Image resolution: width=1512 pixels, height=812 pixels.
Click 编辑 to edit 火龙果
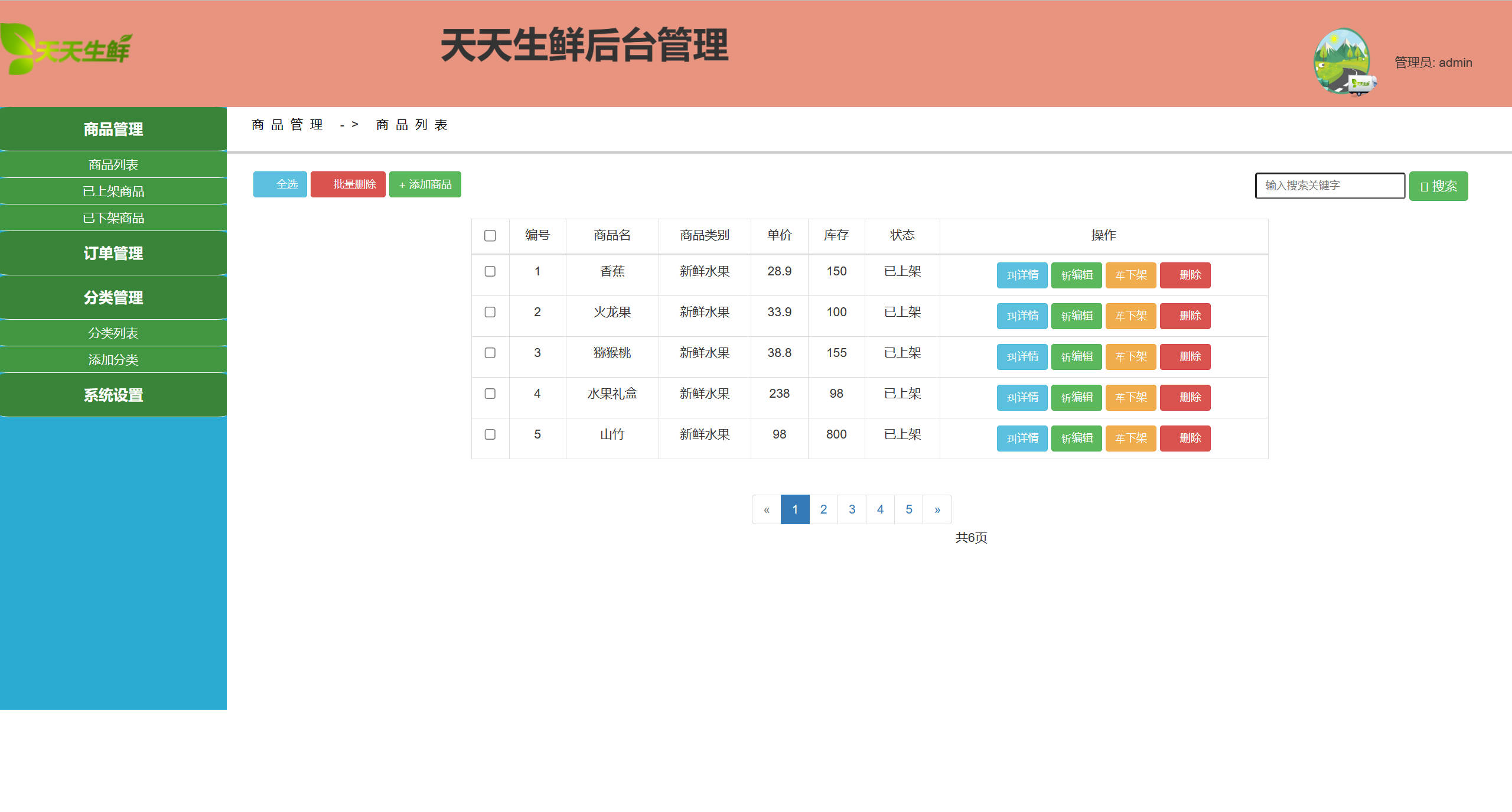click(1076, 316)
